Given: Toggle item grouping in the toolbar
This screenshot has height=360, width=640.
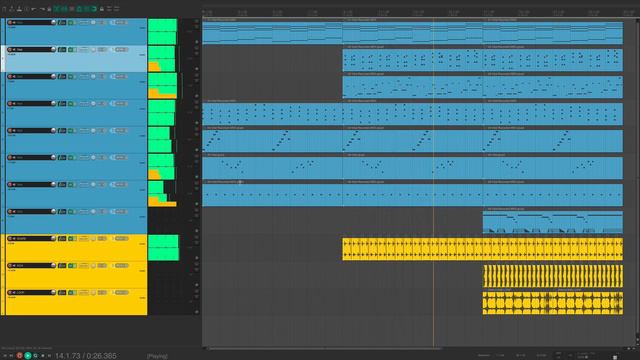Looking at the screenshot, I should coord(64,9).
